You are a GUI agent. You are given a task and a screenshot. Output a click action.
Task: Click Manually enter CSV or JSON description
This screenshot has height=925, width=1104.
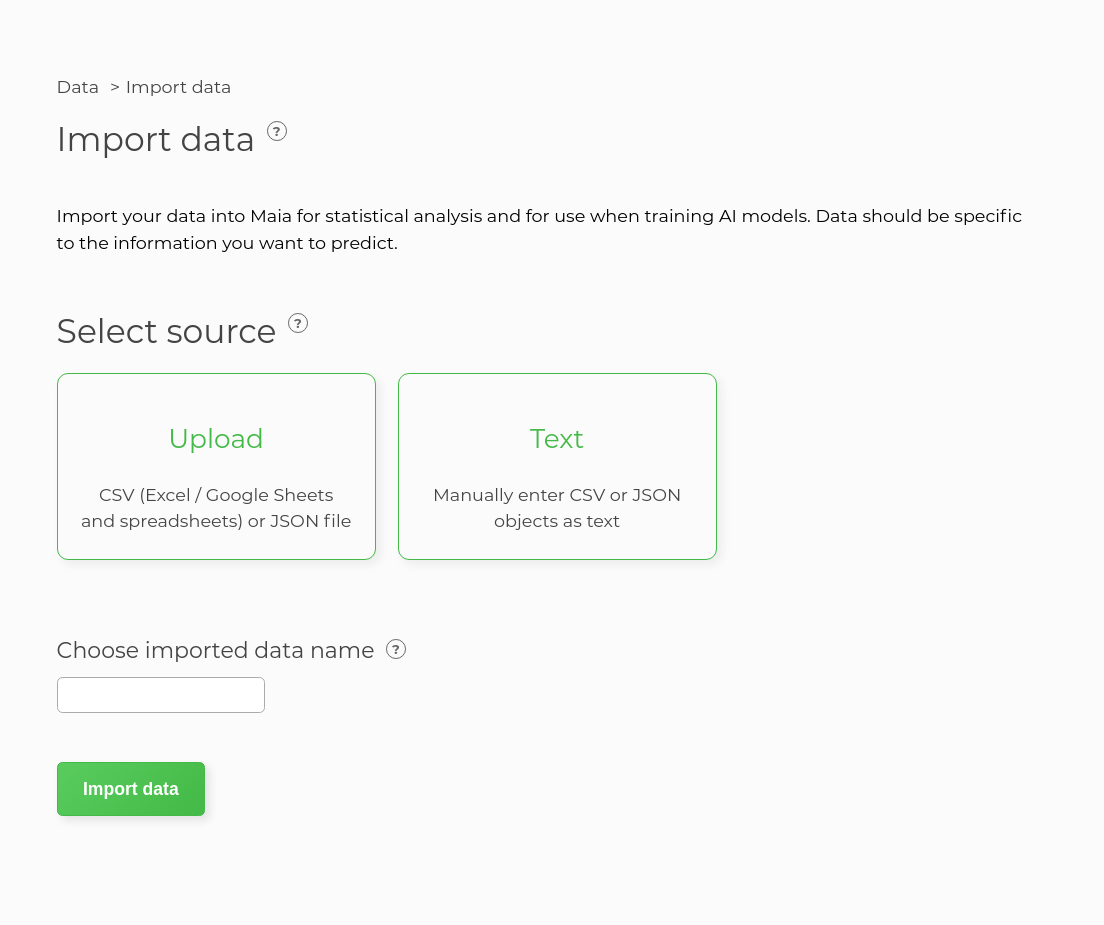[x=557, y=495]
